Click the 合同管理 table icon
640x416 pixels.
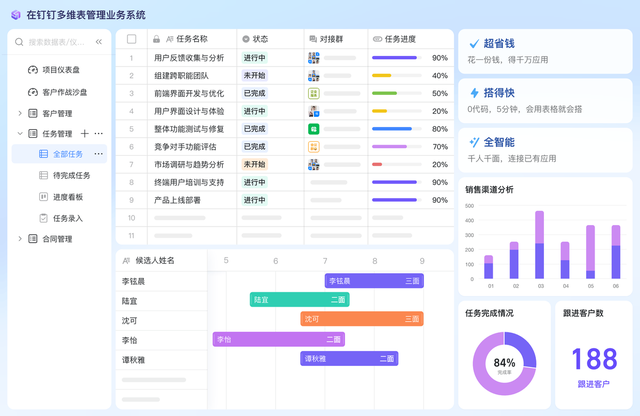tap(33, 239)
